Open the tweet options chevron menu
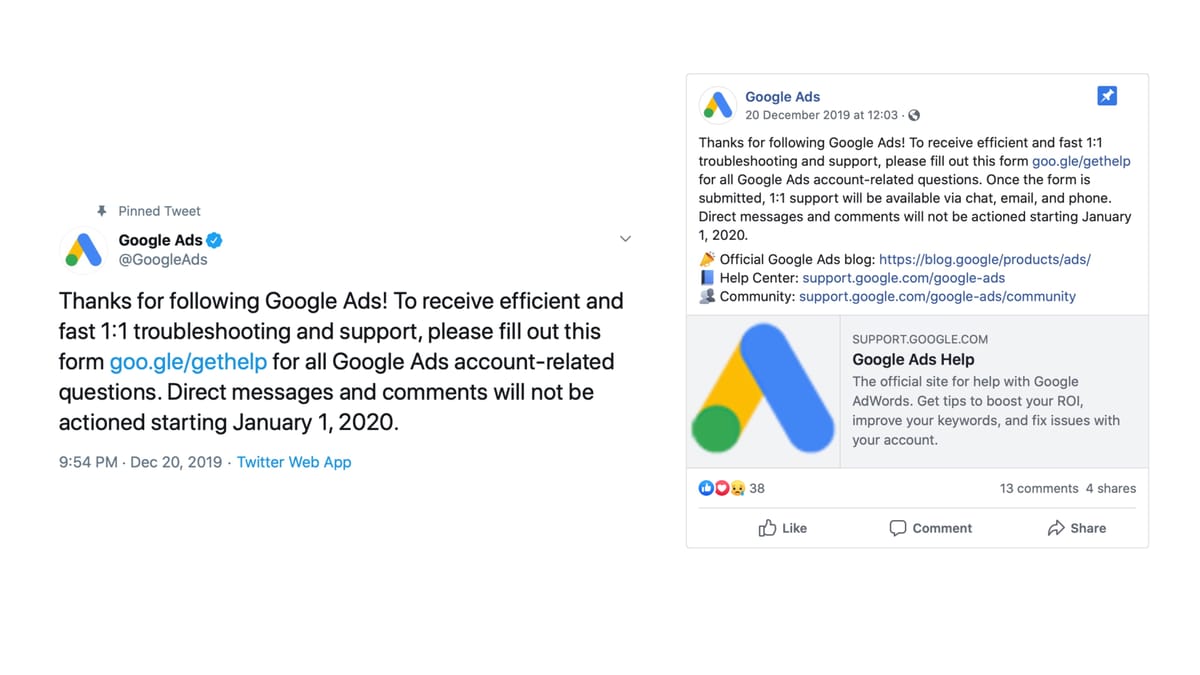Viewport: 1200px width, 675px height. pyautogui.click(x=625, y=239)
